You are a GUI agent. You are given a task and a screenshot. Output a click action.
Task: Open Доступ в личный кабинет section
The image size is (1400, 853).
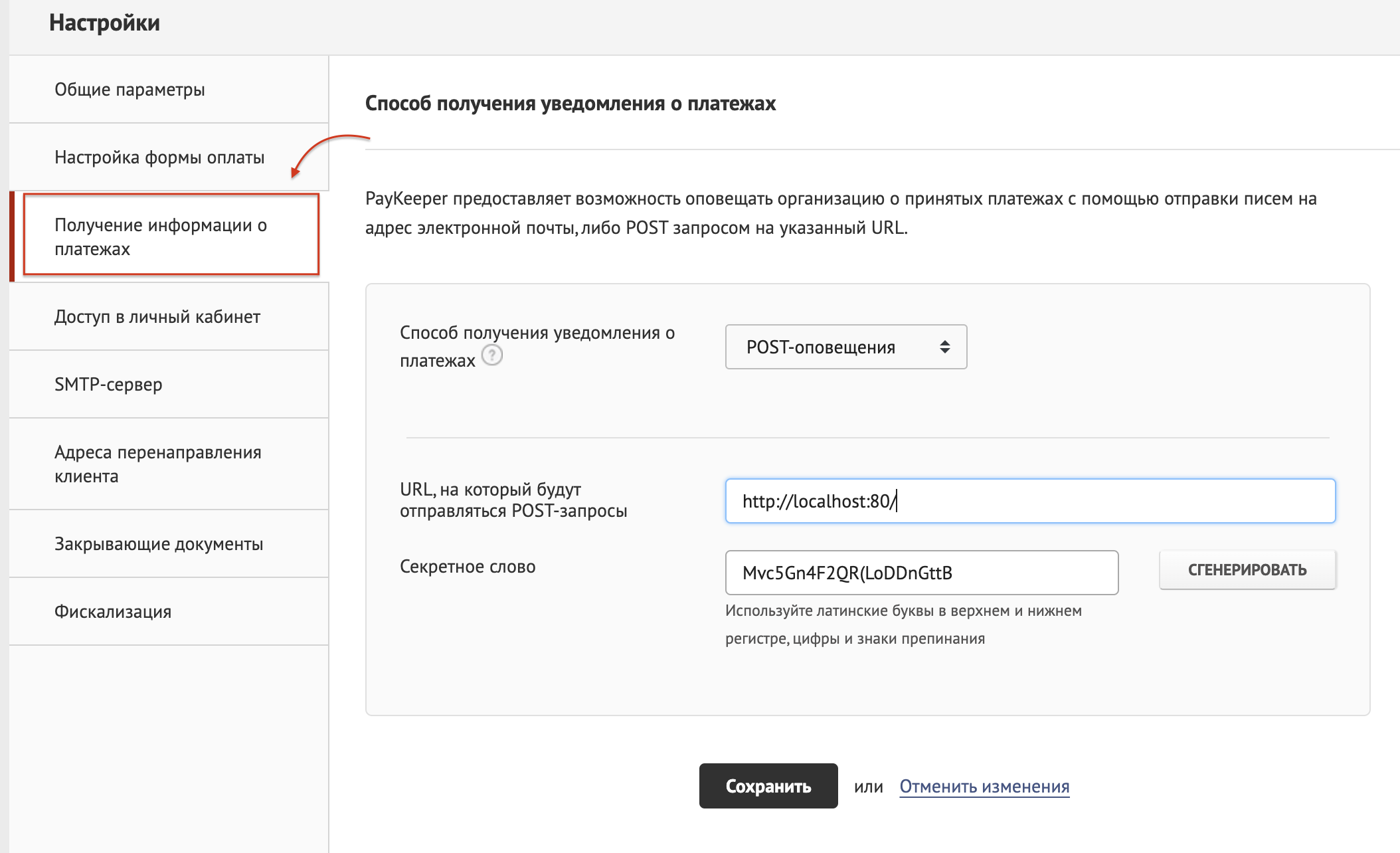click(x=157, y=317)
